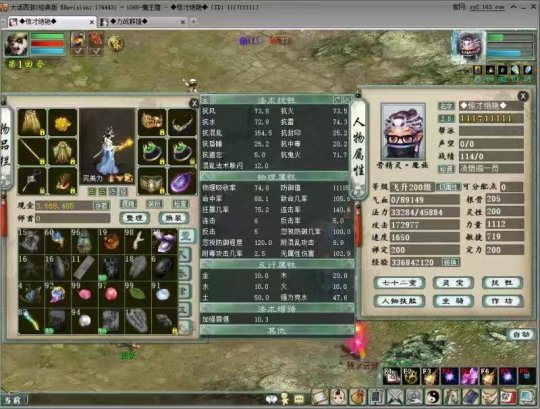Select the purple gem equipment slot
540x409 pixels.
tap(182, 181)
